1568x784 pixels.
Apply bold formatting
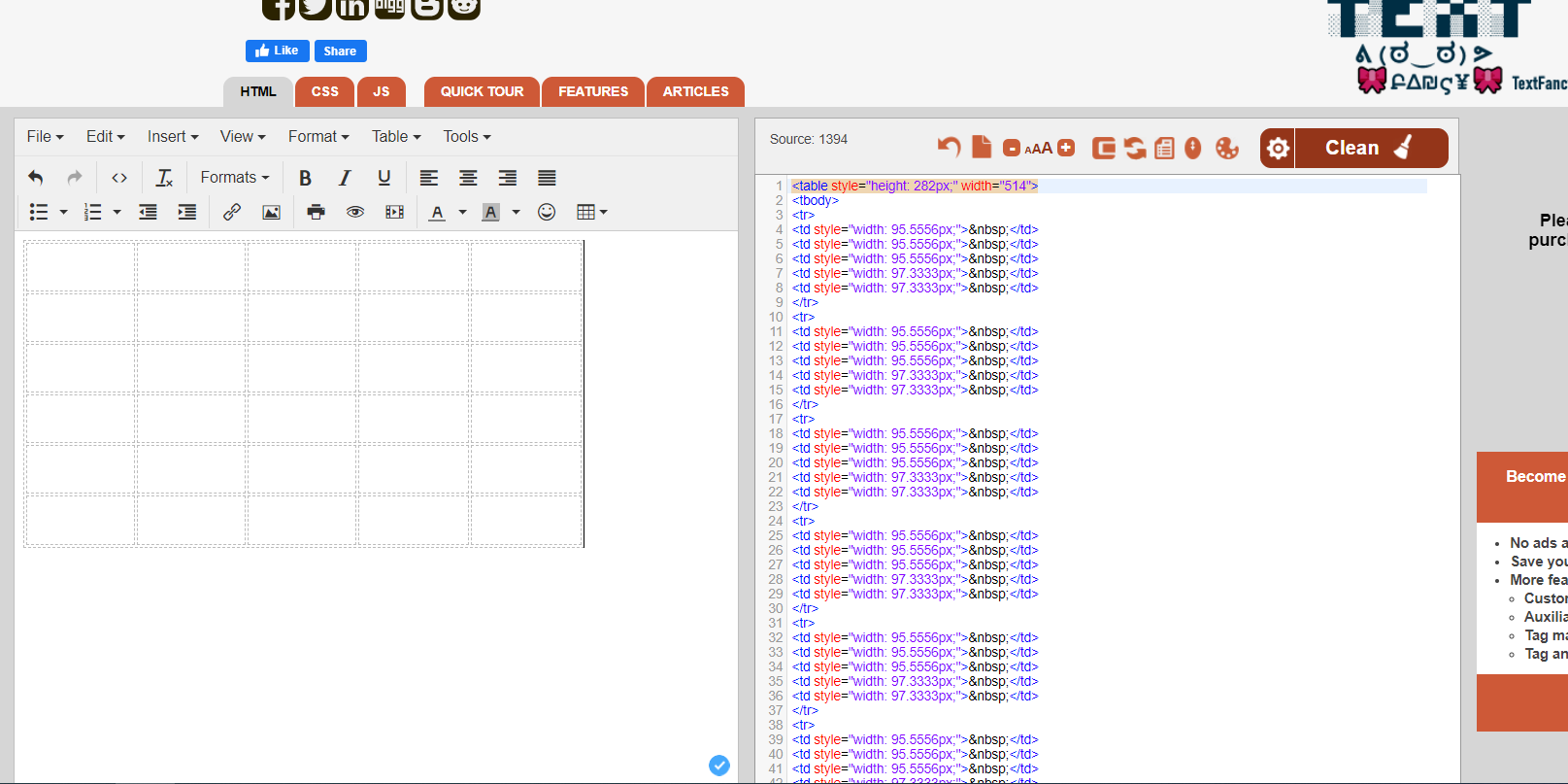pos(305,178)
